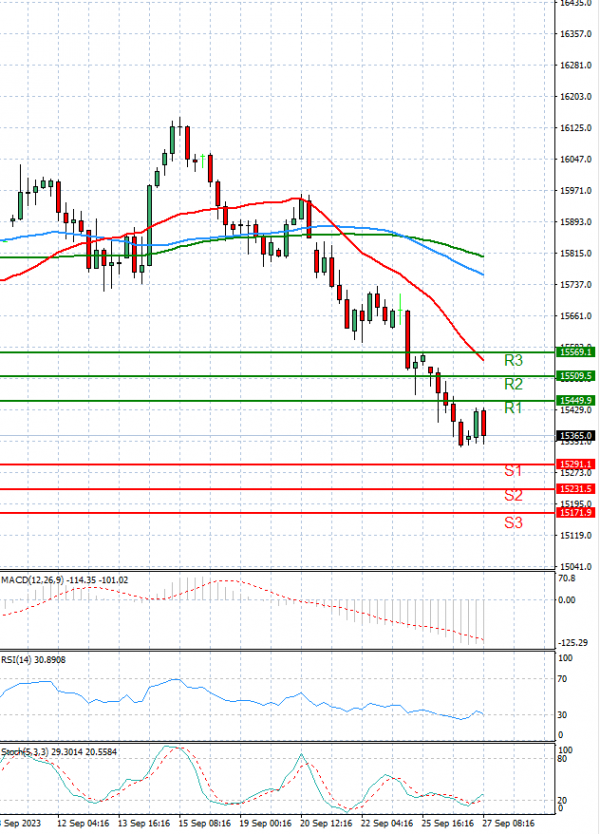Click the 27 Sep 08:16 time label

click(509, 824)
